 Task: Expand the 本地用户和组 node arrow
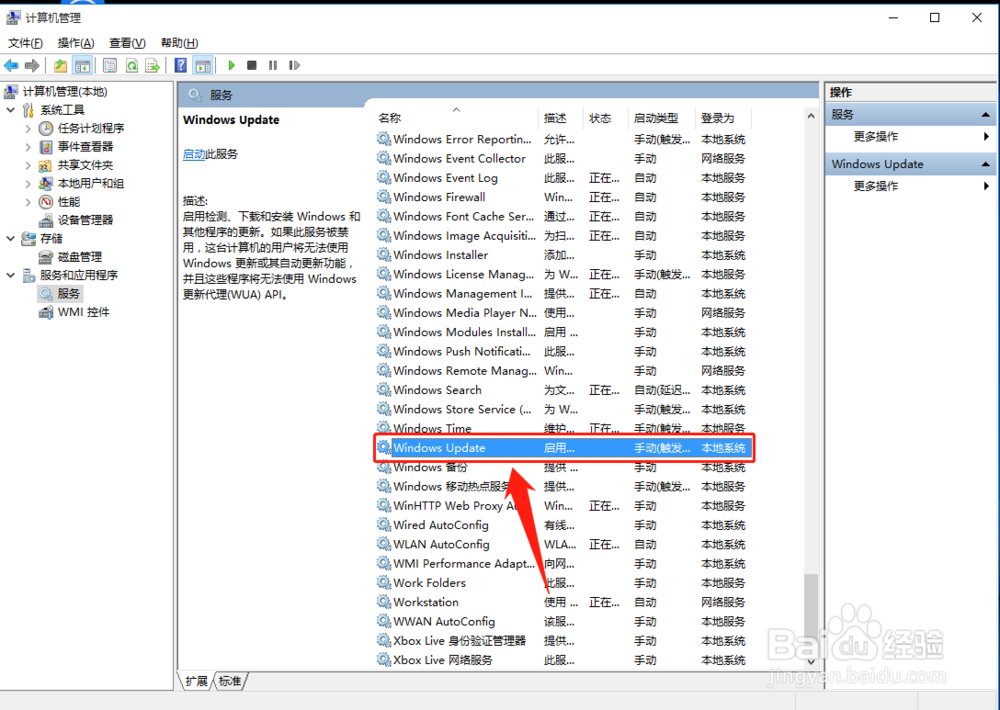pos(28,184)
